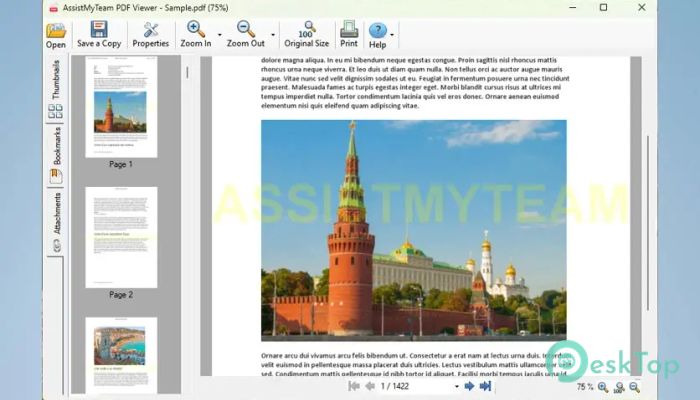The height and width of the screenshot is (400, 700).
Task: Jump to the last page
Action: coord(485,386)
